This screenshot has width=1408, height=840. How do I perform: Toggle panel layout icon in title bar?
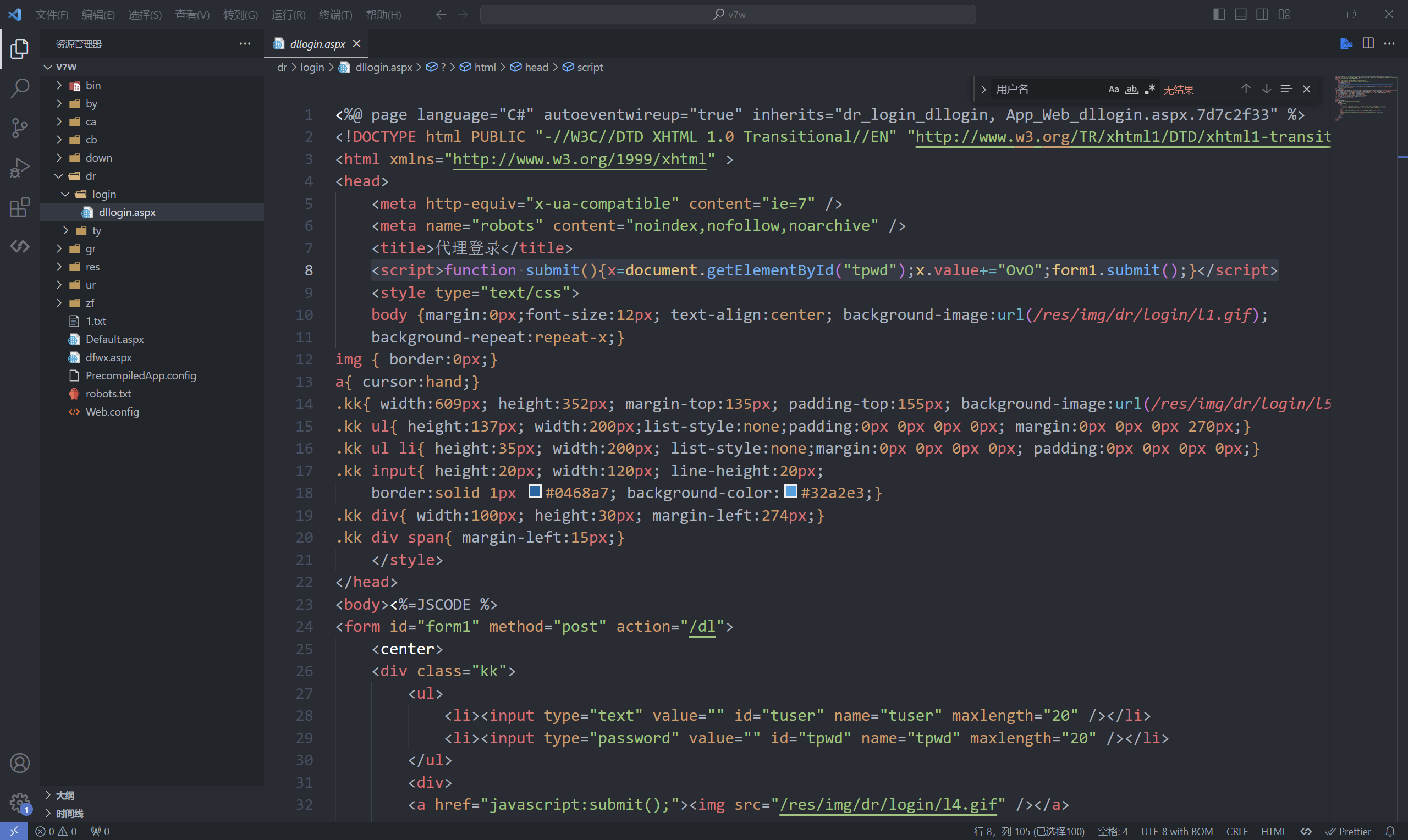[1240, 14]
